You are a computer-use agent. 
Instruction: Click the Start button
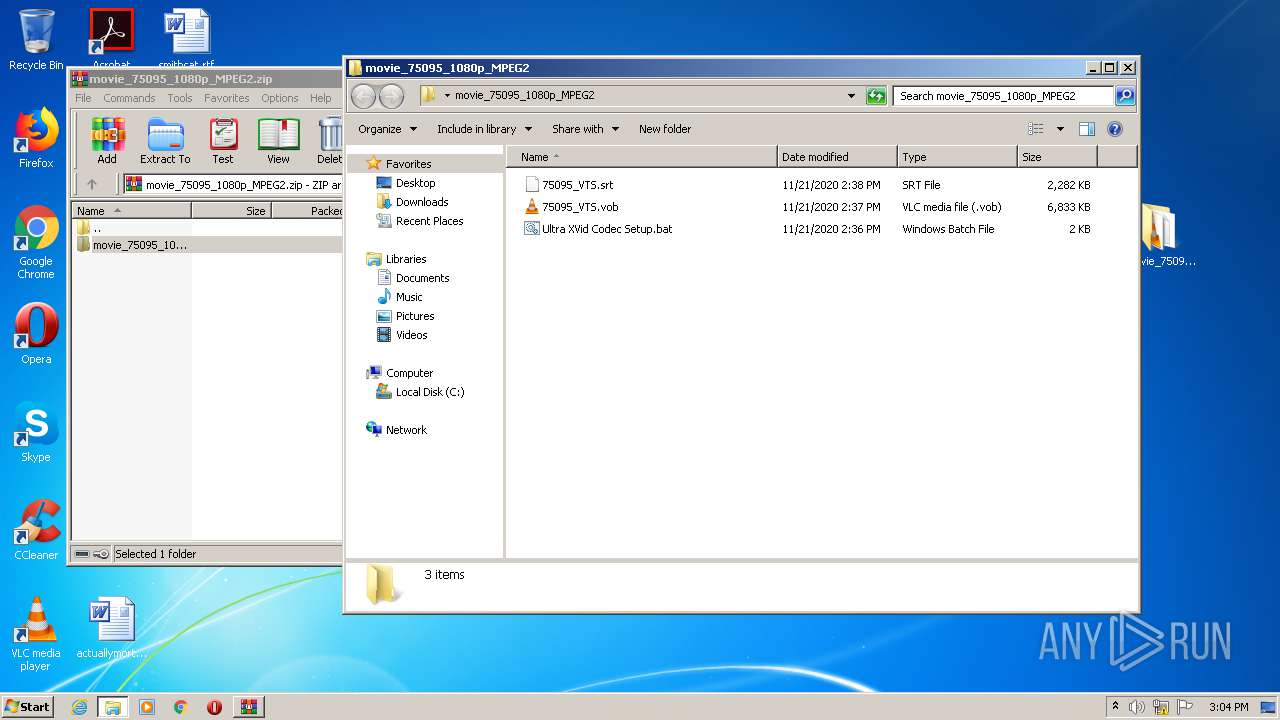28,707
